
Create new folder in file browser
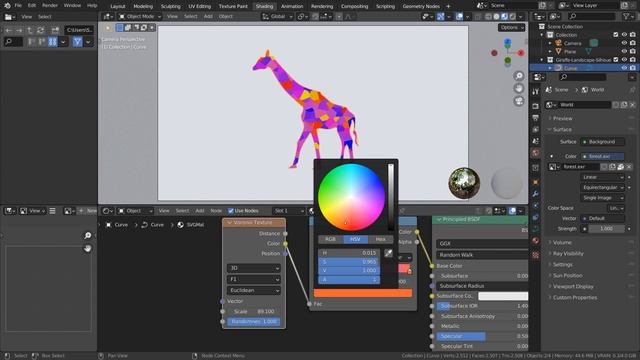(x=55, y=30)
